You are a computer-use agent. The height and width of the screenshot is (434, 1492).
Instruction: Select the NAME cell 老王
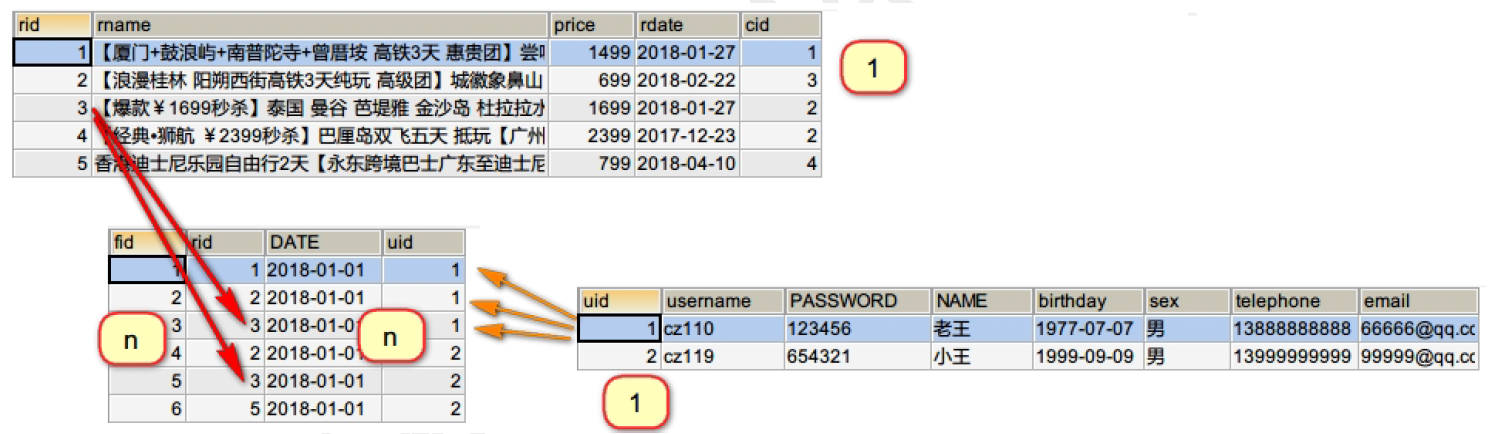click(x=982, y=328)
